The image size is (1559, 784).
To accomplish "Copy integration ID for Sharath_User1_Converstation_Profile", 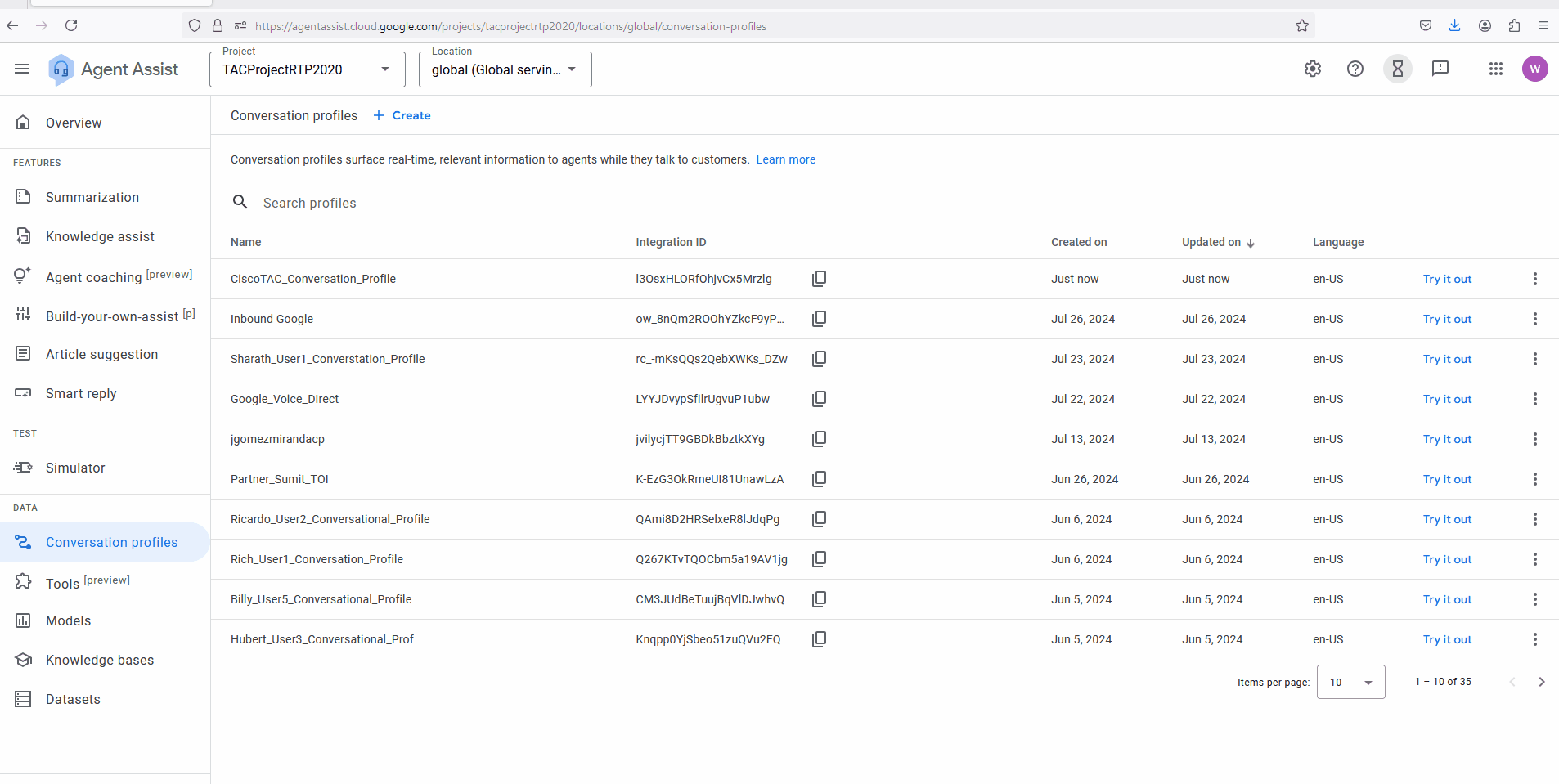I will (x=819, y=359).
